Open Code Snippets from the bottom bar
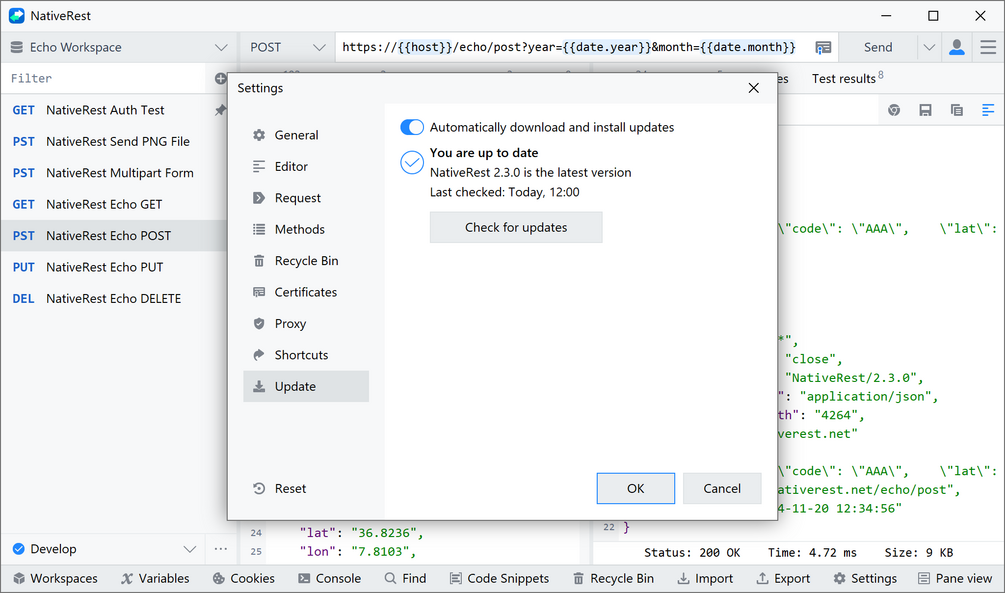 point(499,579)
